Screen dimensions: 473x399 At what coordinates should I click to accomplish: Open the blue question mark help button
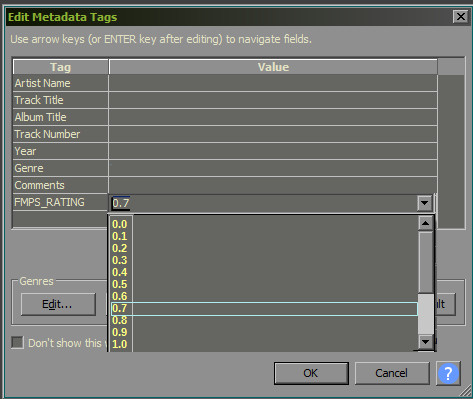coord(448,373)
